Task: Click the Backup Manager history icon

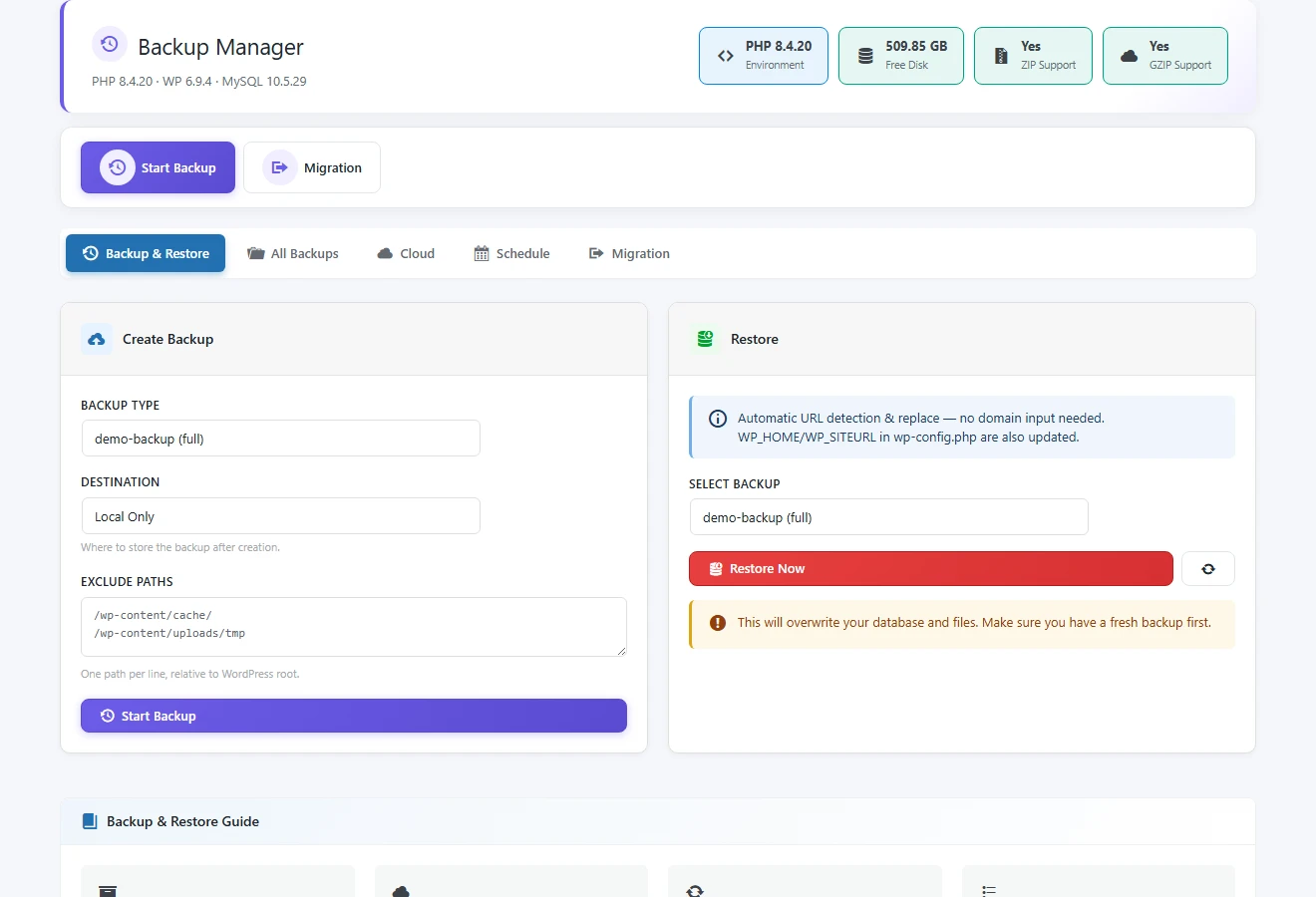Action: [110, 44]
